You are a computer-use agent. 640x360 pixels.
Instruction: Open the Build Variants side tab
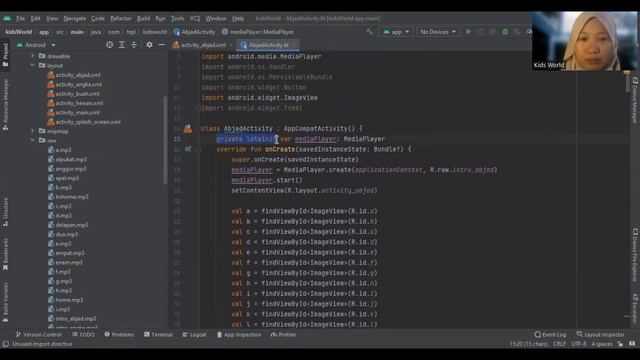[5, 302]
